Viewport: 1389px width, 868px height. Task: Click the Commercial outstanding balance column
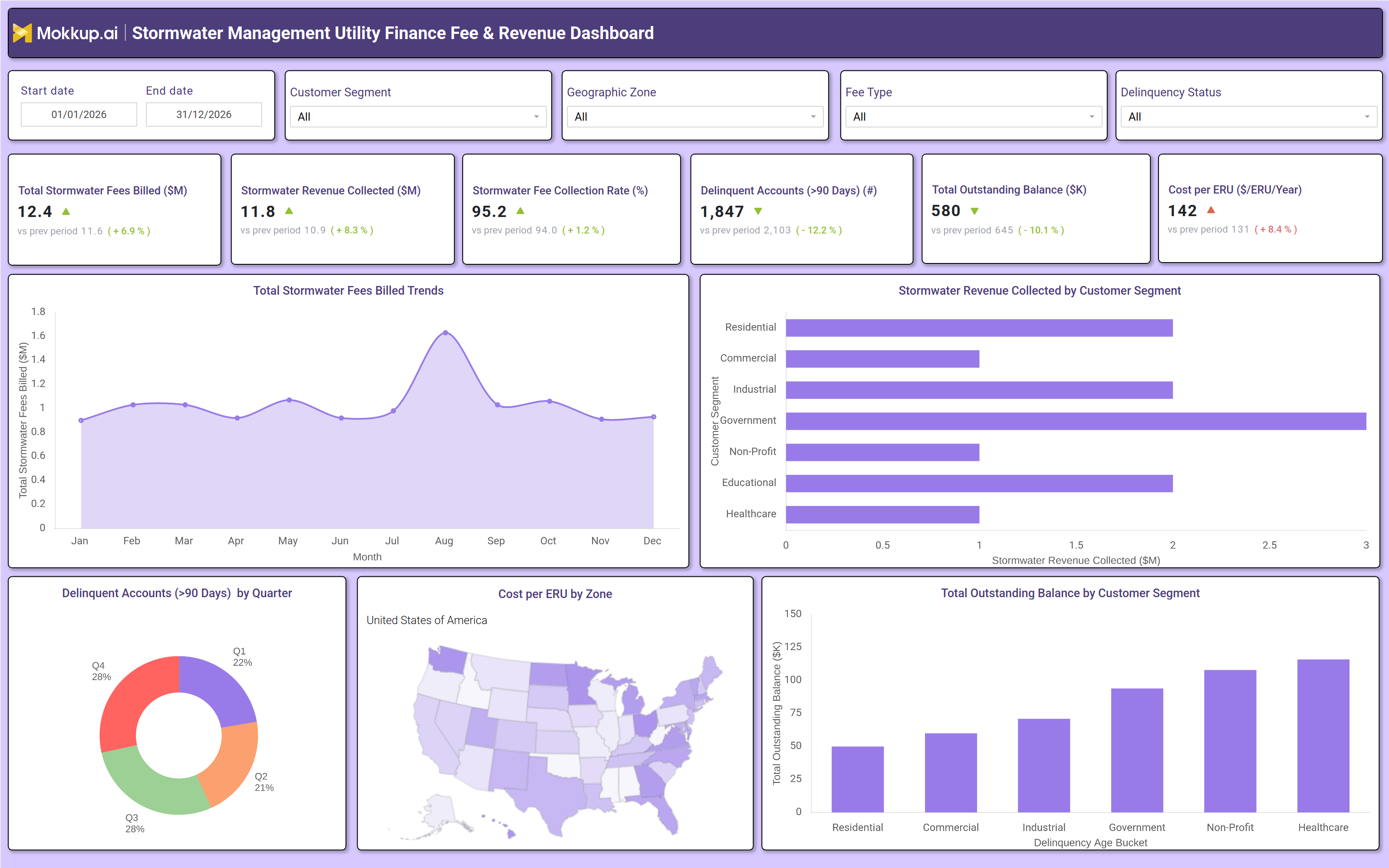point(951,773)
